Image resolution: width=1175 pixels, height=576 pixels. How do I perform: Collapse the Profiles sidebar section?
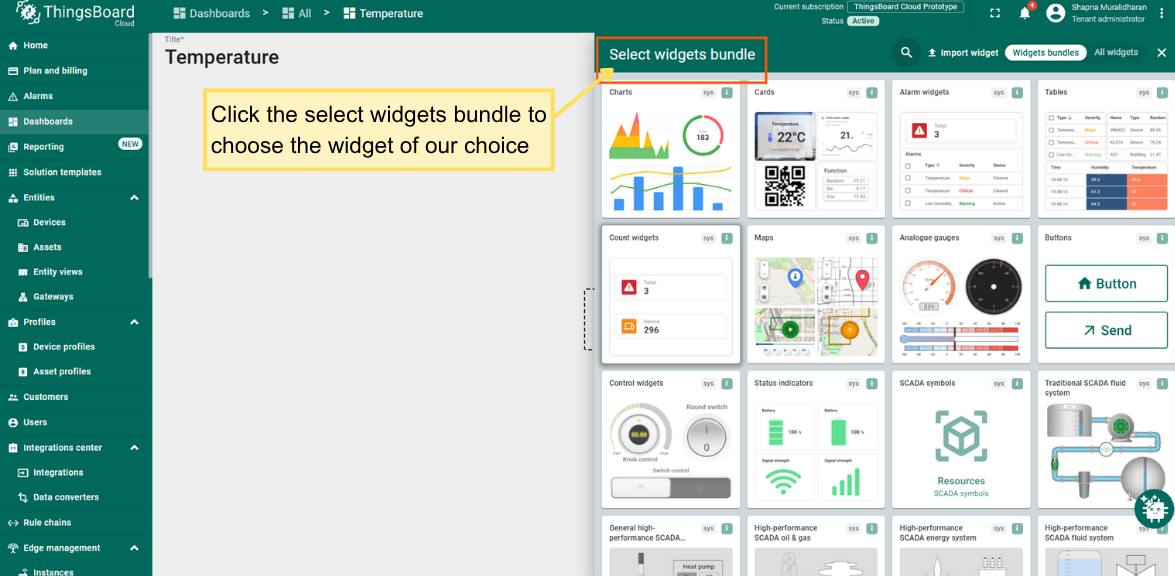click(x=134, y=322)
